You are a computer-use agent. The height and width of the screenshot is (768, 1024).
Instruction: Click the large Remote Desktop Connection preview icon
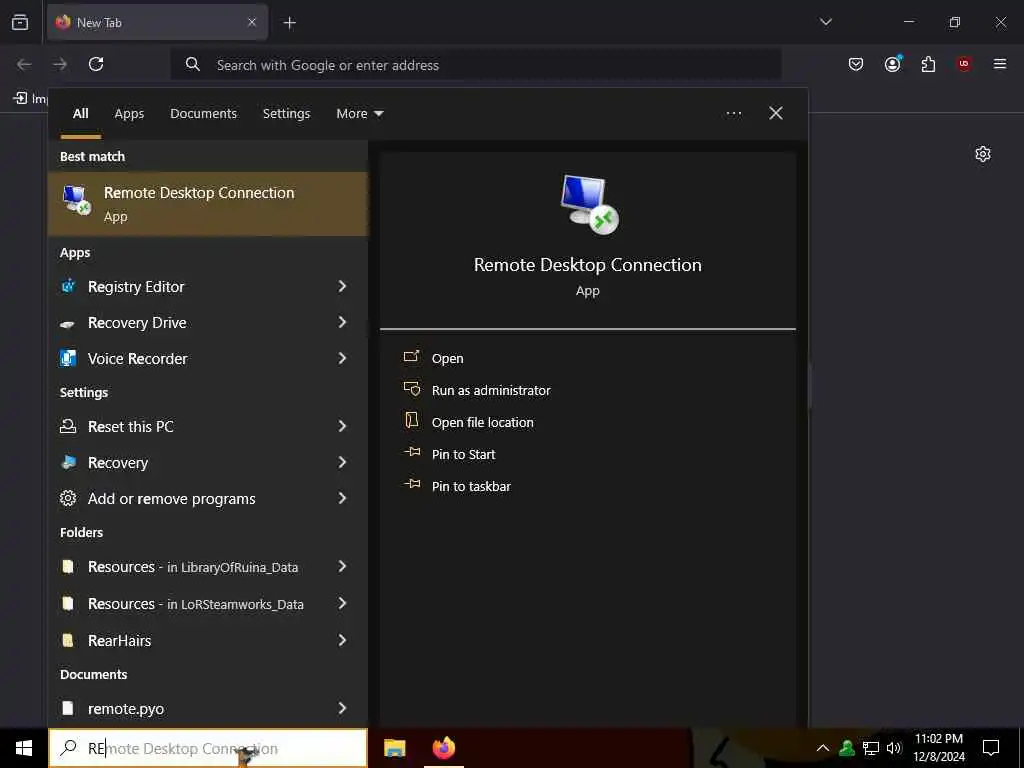coord(590,204)
